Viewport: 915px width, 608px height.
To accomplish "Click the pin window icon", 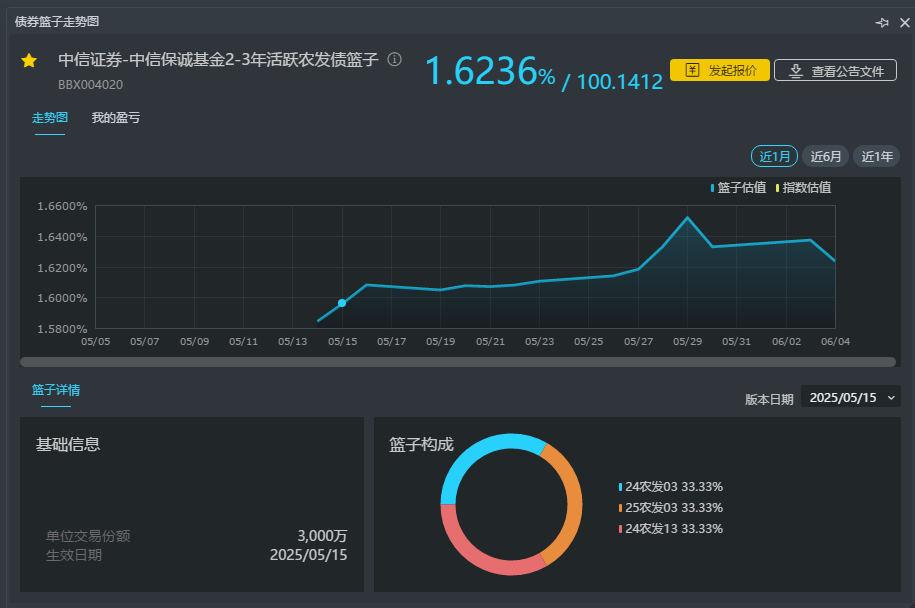I will pos(882,22).
